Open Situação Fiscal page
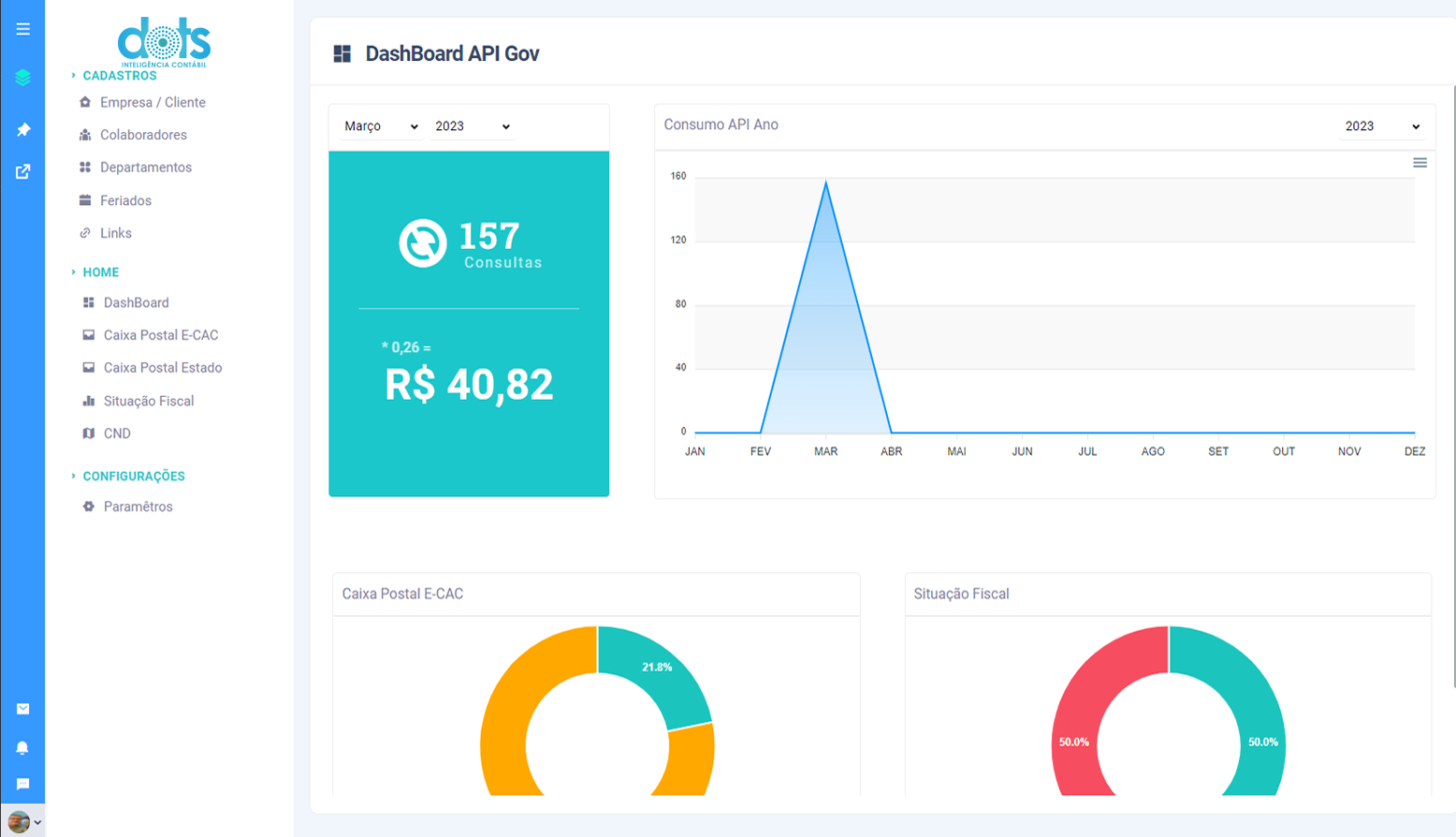This screenshot has width=1456, height=837. [x=148, y=401]
